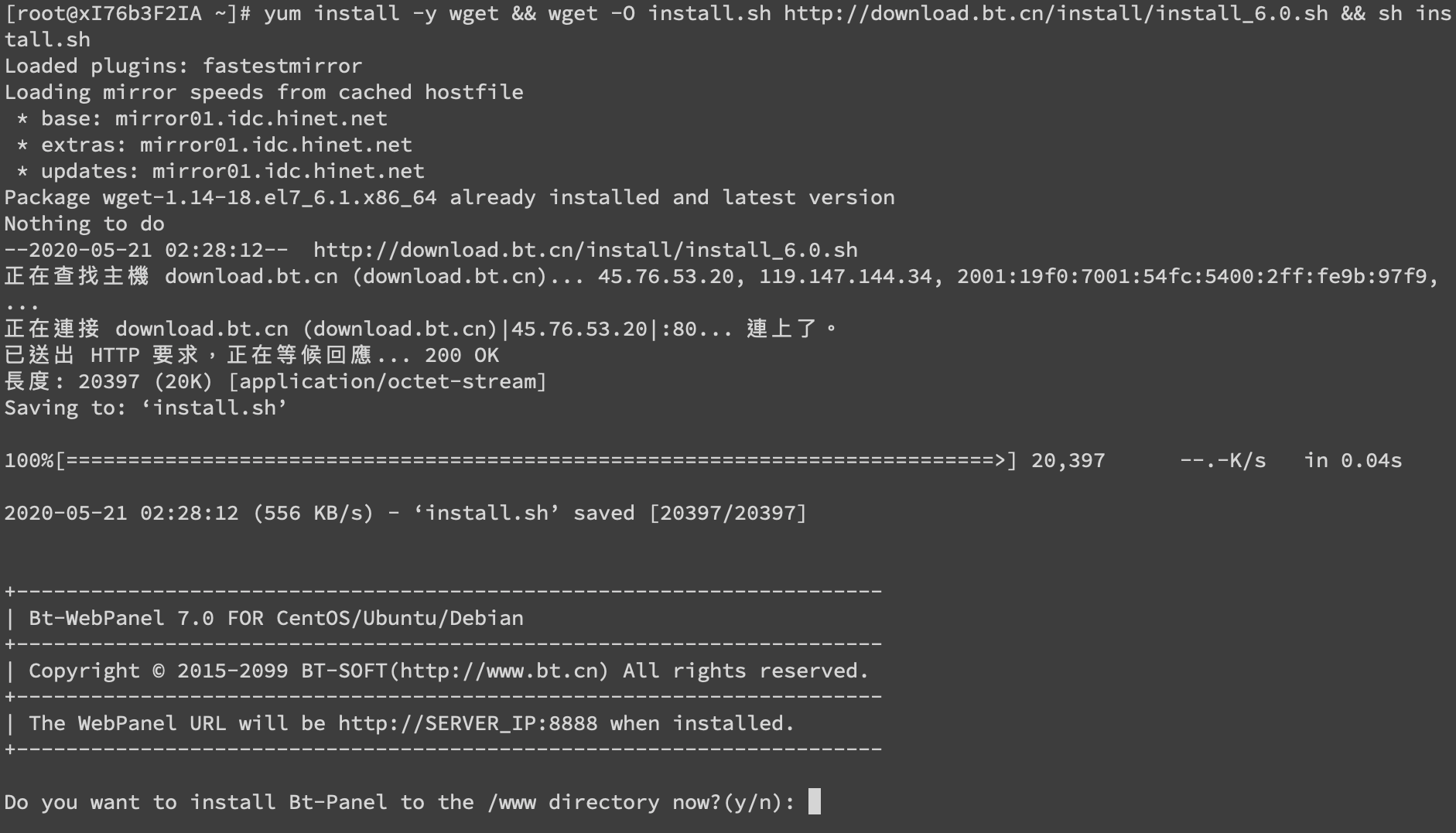1456x833 pixels.
Task: Click the base mirror01.idc.hinet.net entry
Action: point(202,118)
